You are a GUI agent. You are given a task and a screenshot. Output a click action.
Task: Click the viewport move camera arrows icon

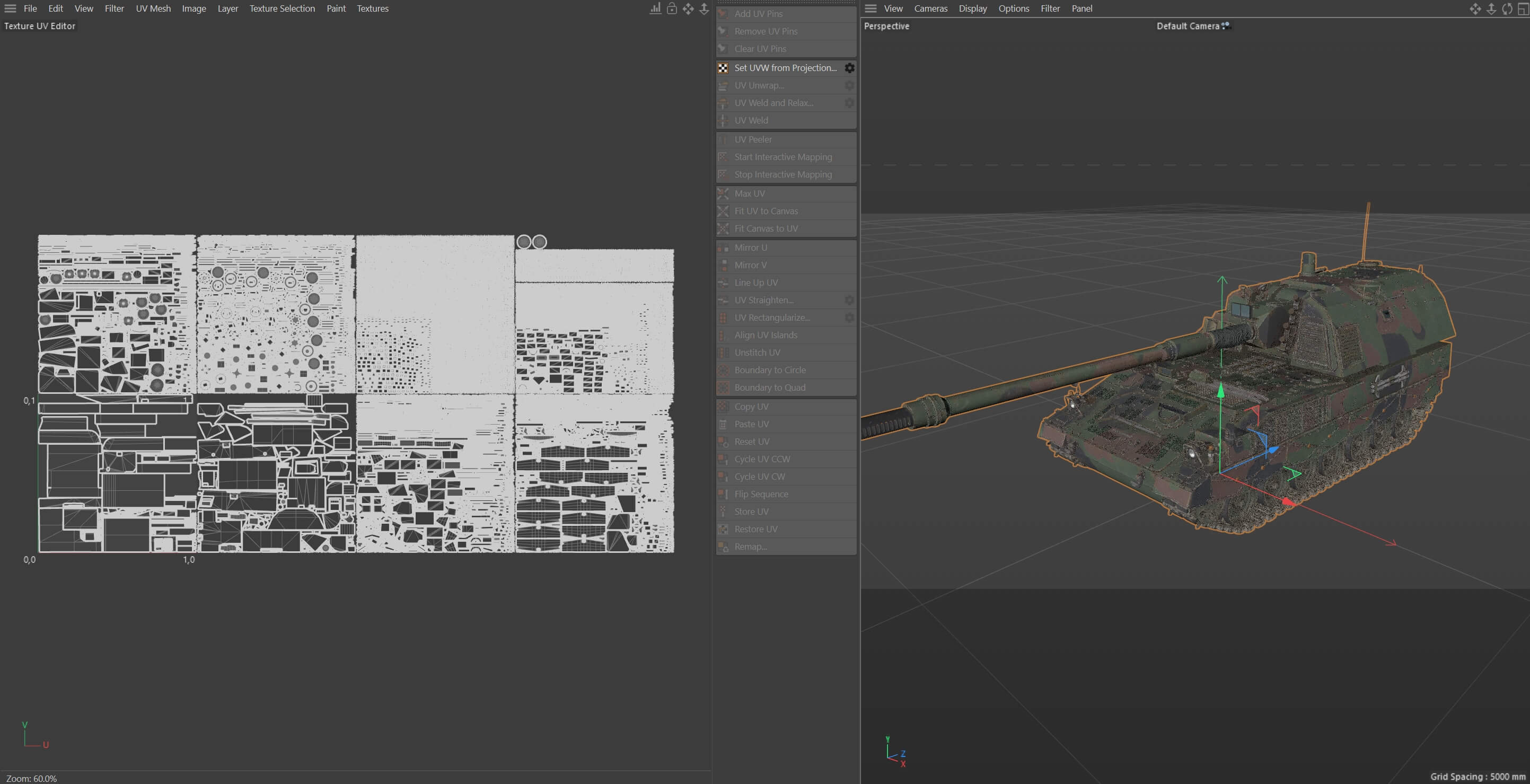coord(1475,8)
